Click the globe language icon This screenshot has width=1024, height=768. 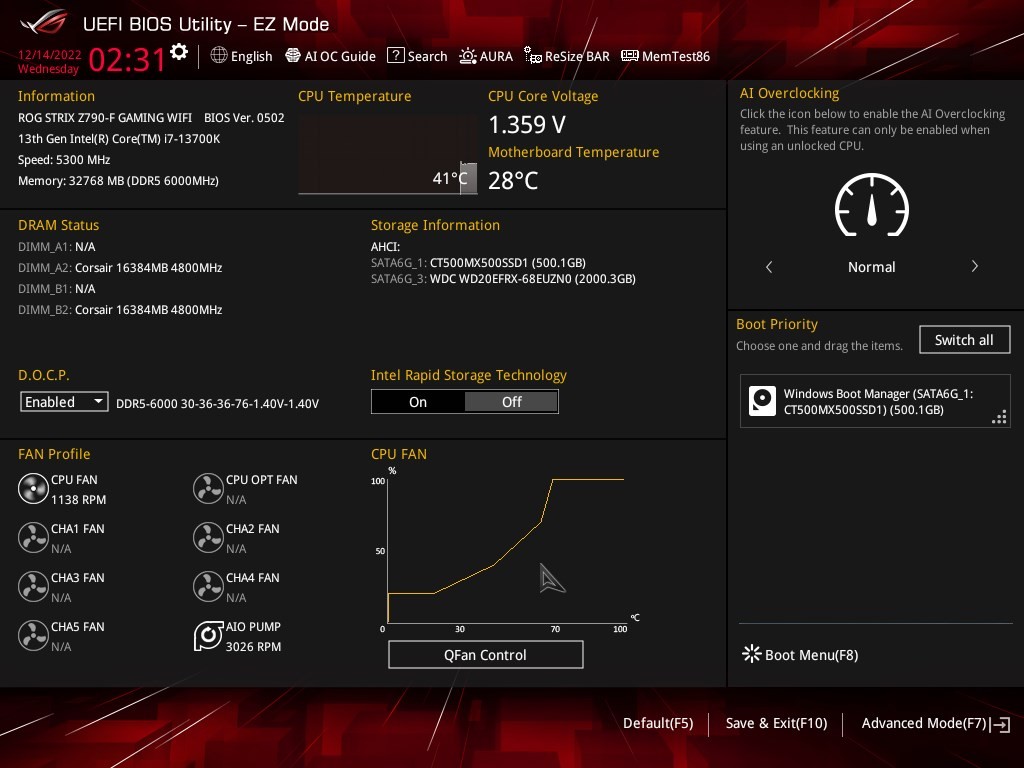coord(219,56)
